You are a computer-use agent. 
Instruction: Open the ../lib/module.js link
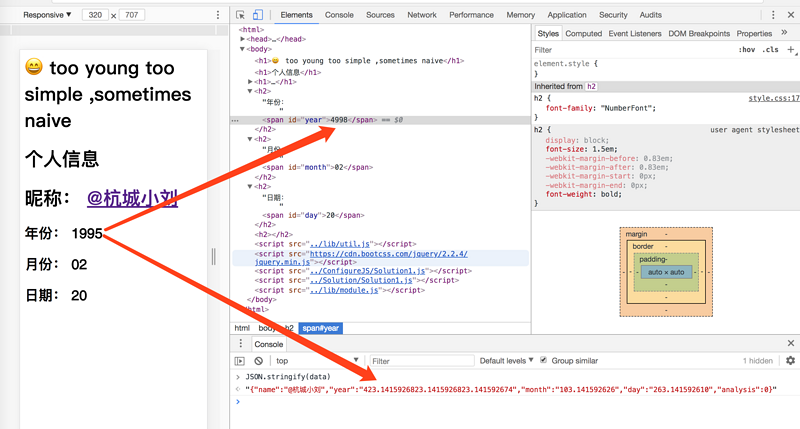pos(344,290)
